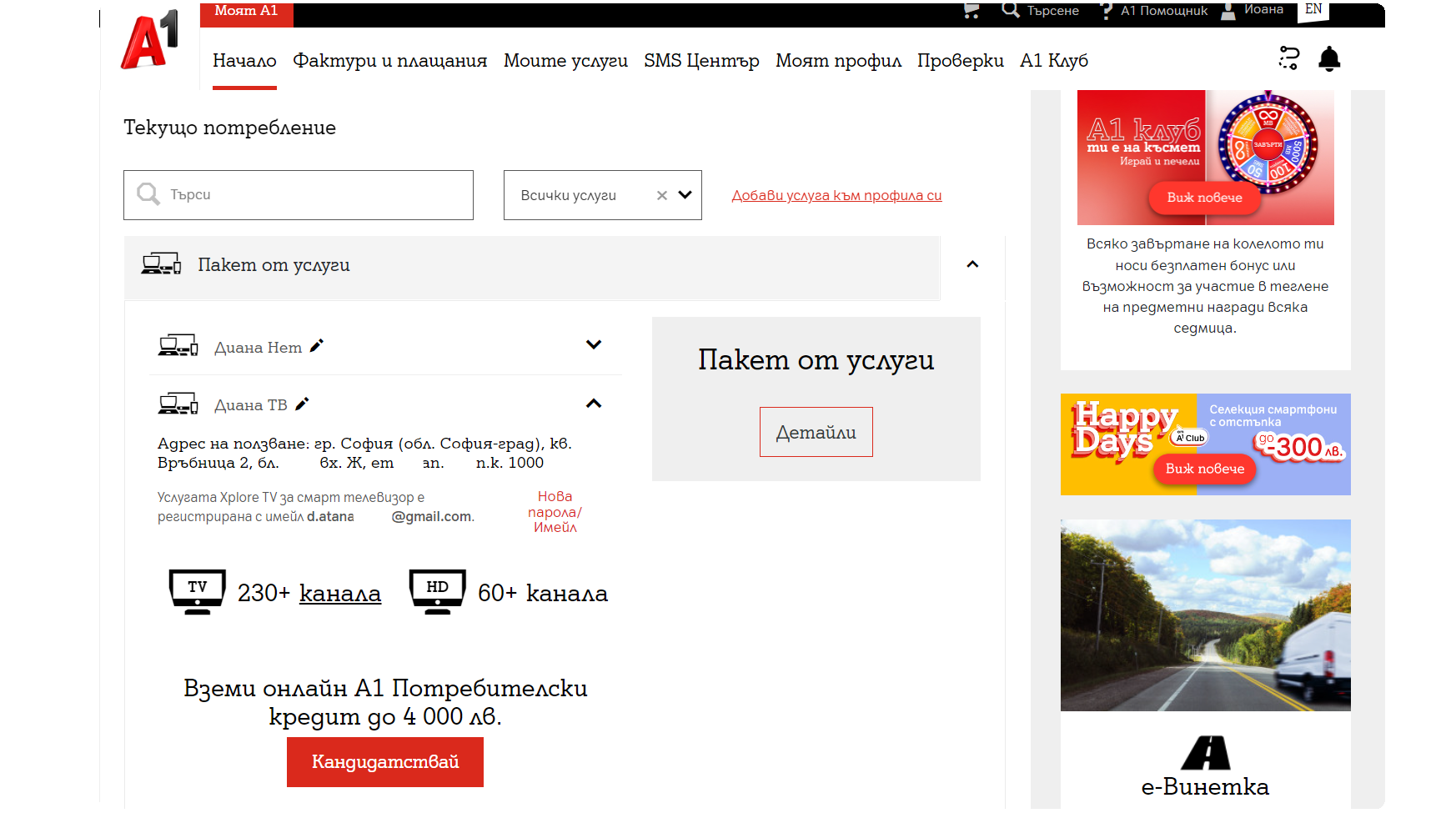1456x818 pixels.
Task: Open A1 Помощник help
Action: pos(1154,11)
